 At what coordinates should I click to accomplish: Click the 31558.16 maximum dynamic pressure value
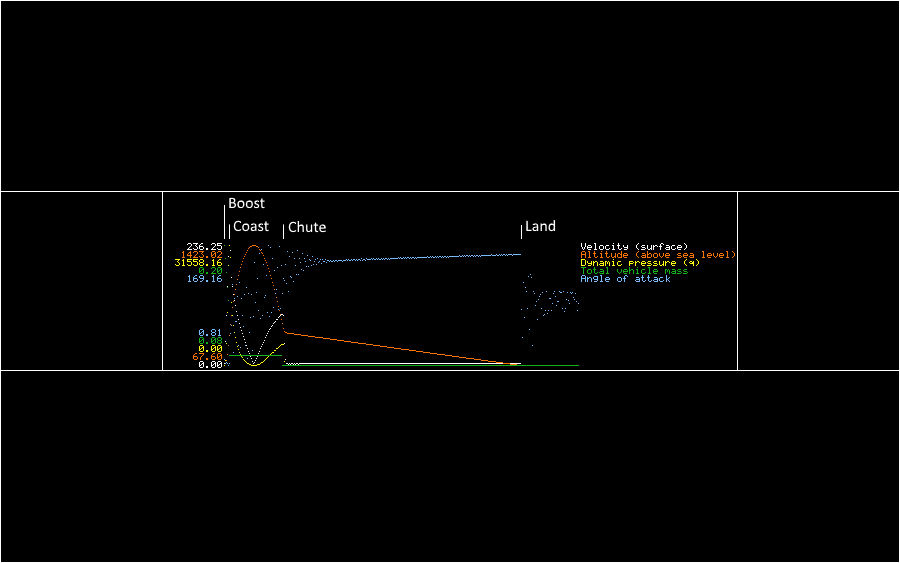tap(199, 263)
